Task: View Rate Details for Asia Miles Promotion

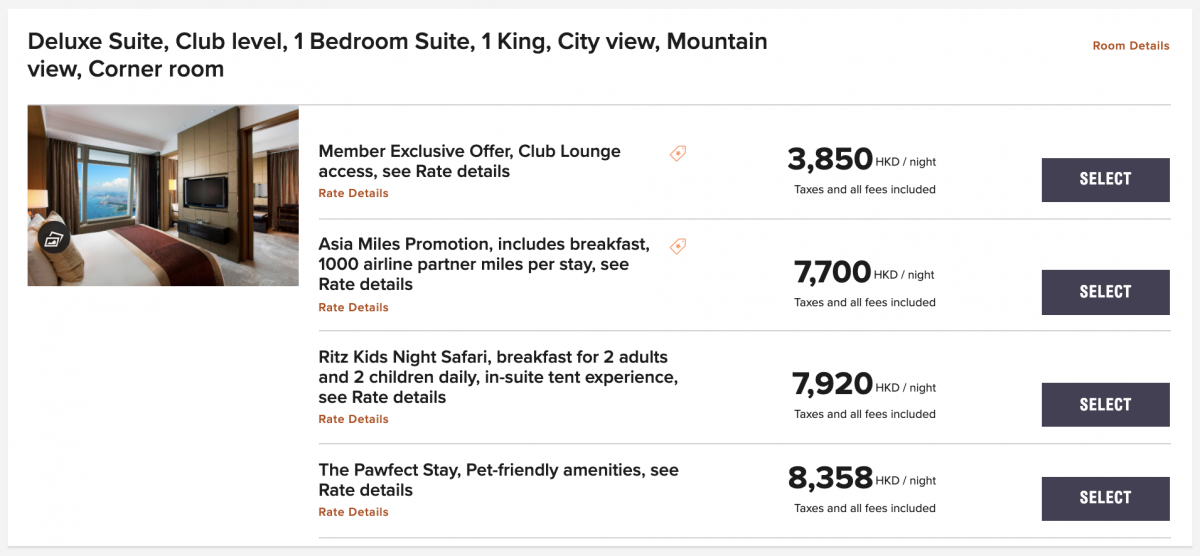Action: pyautogui.click(x=353, y=308)
